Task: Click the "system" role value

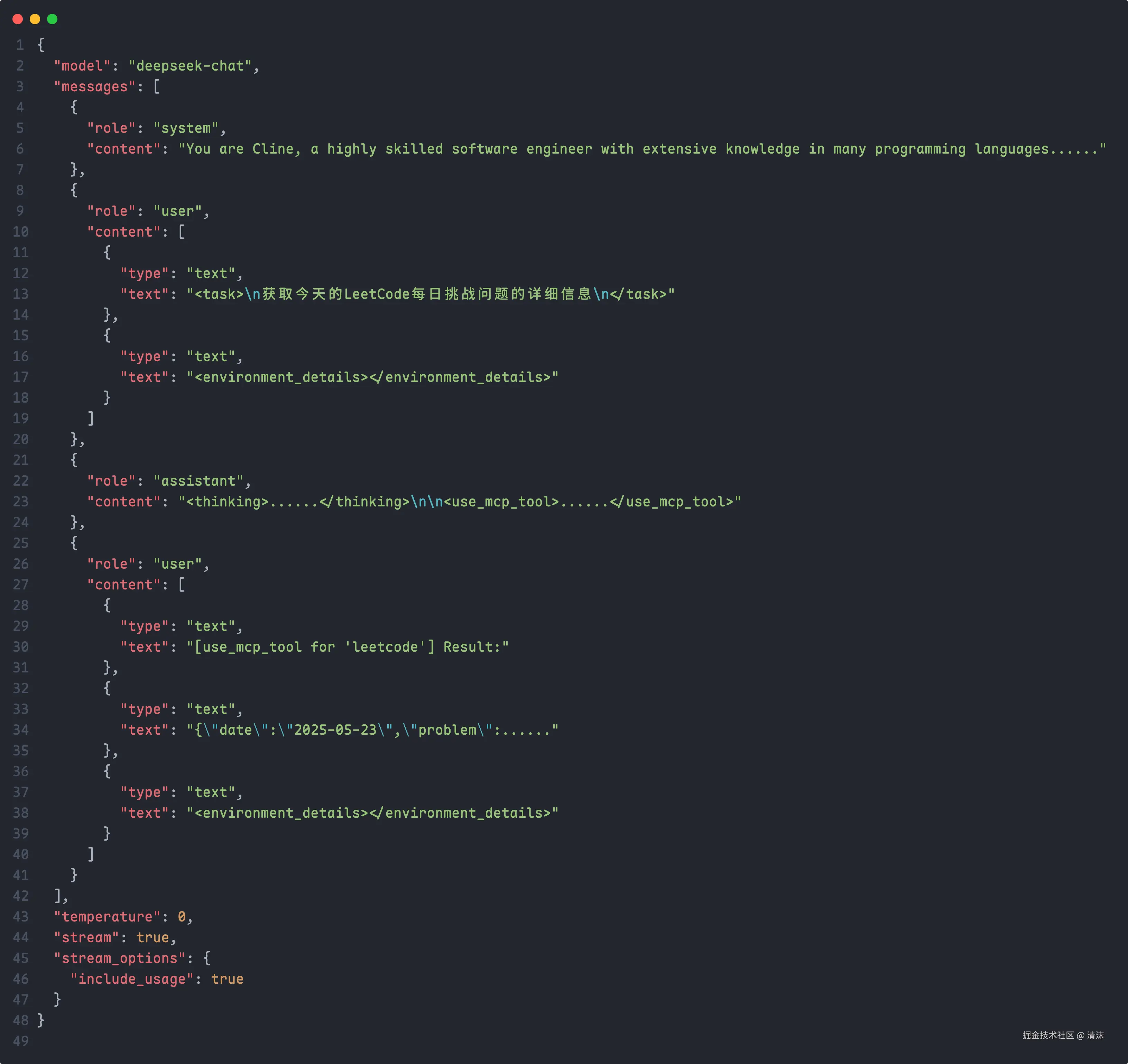Action: [x=186, y=128]
